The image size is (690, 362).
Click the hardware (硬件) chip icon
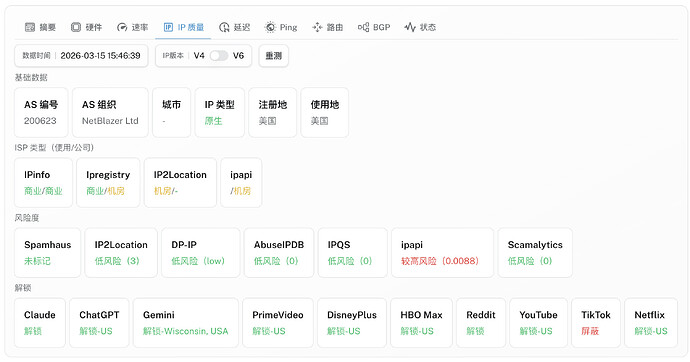click(x=76, y=27)
